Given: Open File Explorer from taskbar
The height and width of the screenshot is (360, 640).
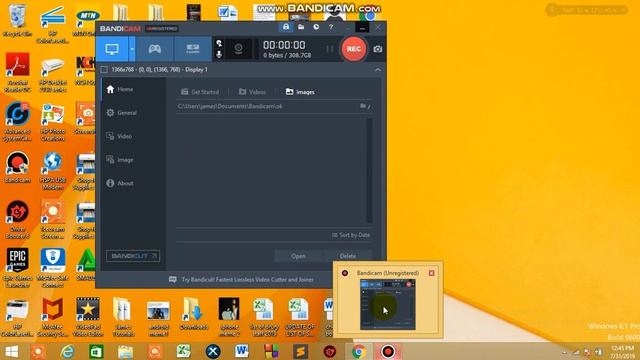Looking at the screenshot, I should 125,351.
